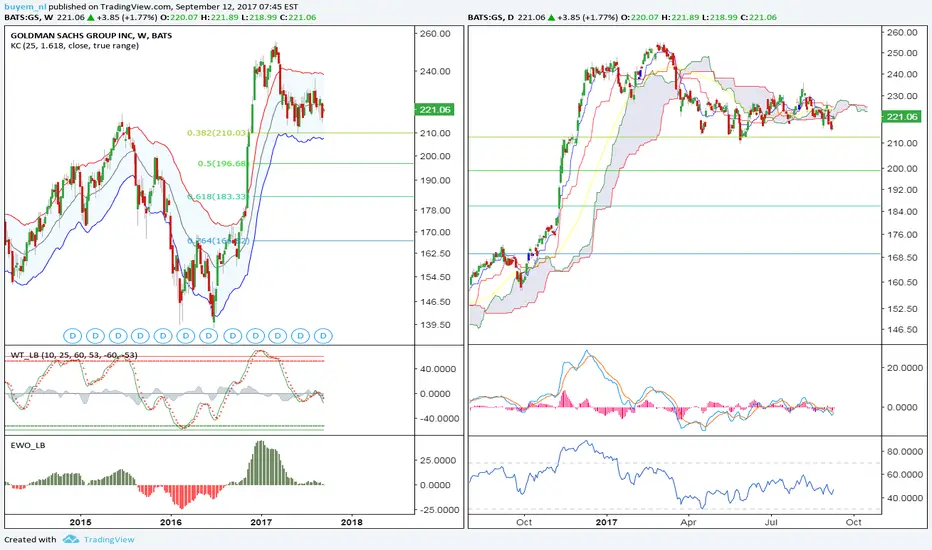Click the Jul label on daily time axis
Screen dimensions: 932x550
point(771,522)
